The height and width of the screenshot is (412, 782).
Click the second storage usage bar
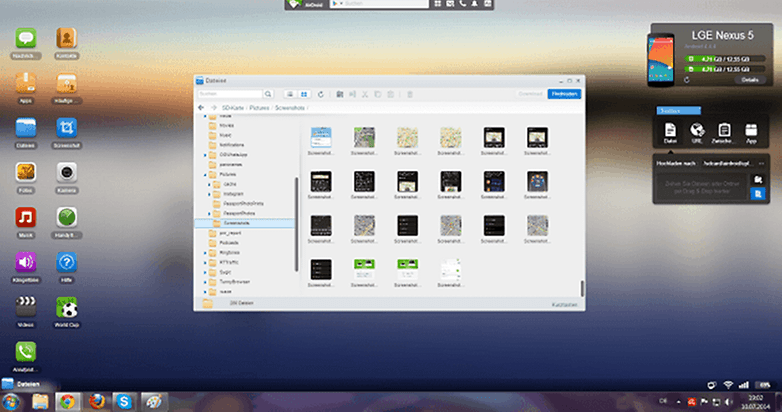point(725,69)
